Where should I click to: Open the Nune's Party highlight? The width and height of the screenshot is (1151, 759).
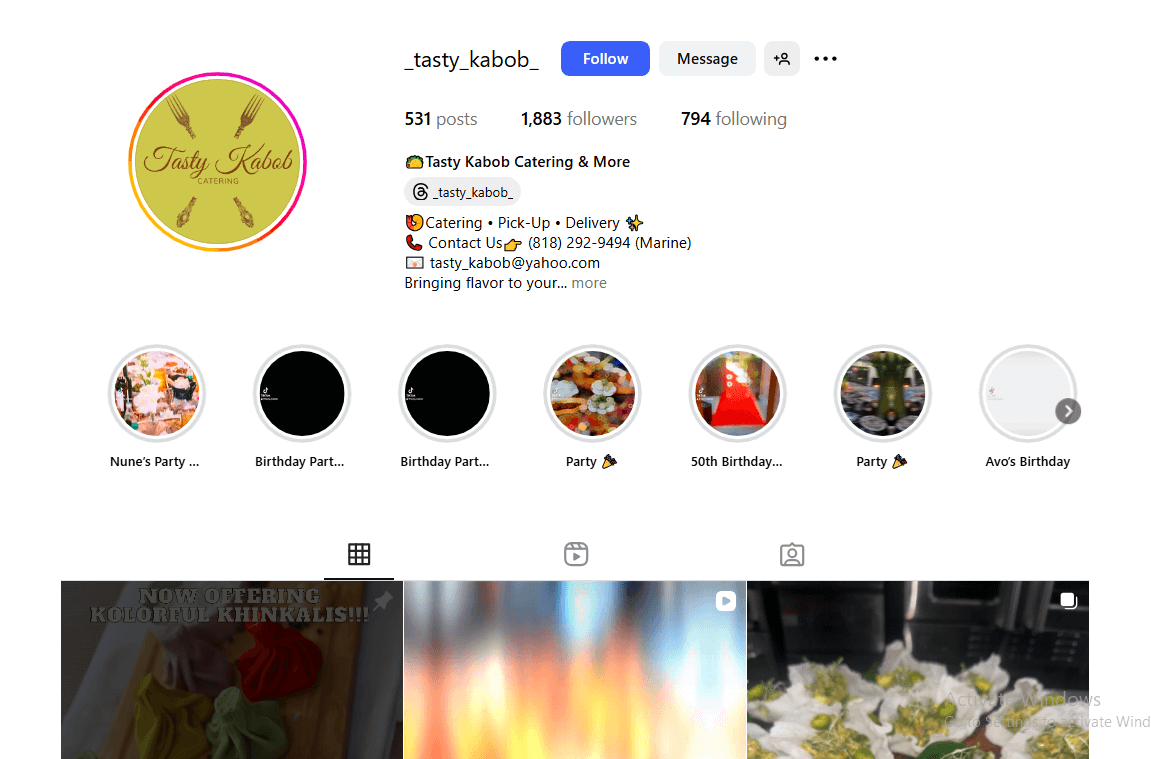(156, 393)
